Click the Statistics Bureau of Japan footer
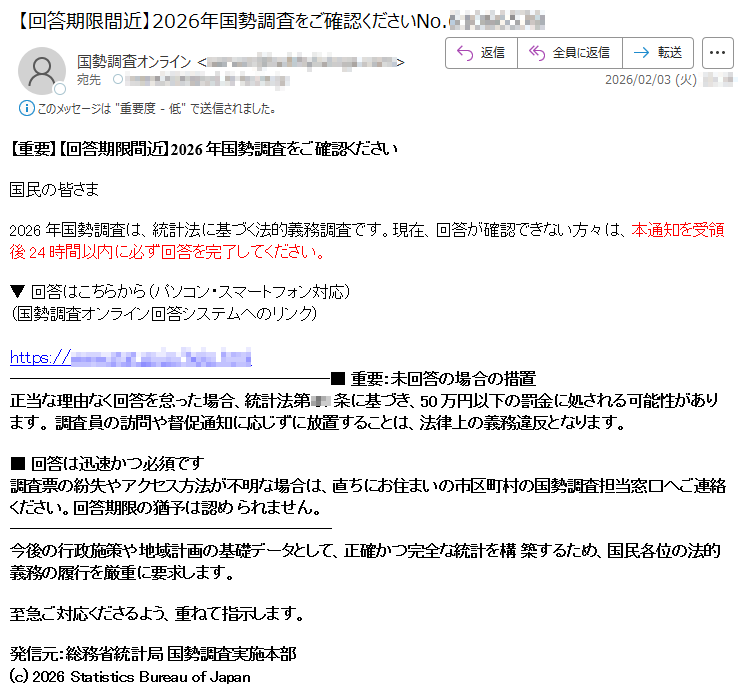 coord(130,676)
